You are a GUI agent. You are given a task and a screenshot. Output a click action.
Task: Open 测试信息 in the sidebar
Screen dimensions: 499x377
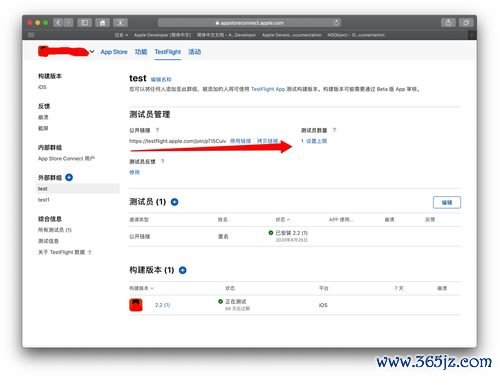(x=48, y=241)
